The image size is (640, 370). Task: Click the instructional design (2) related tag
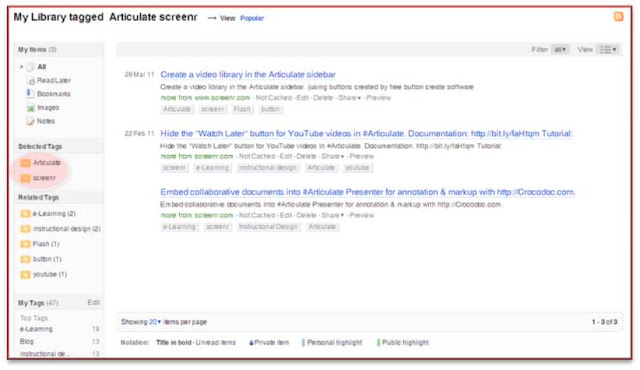67,229
